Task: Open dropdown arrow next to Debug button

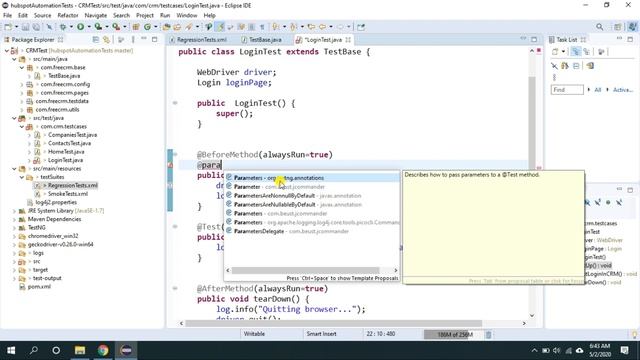Action: tap(71, 27)
